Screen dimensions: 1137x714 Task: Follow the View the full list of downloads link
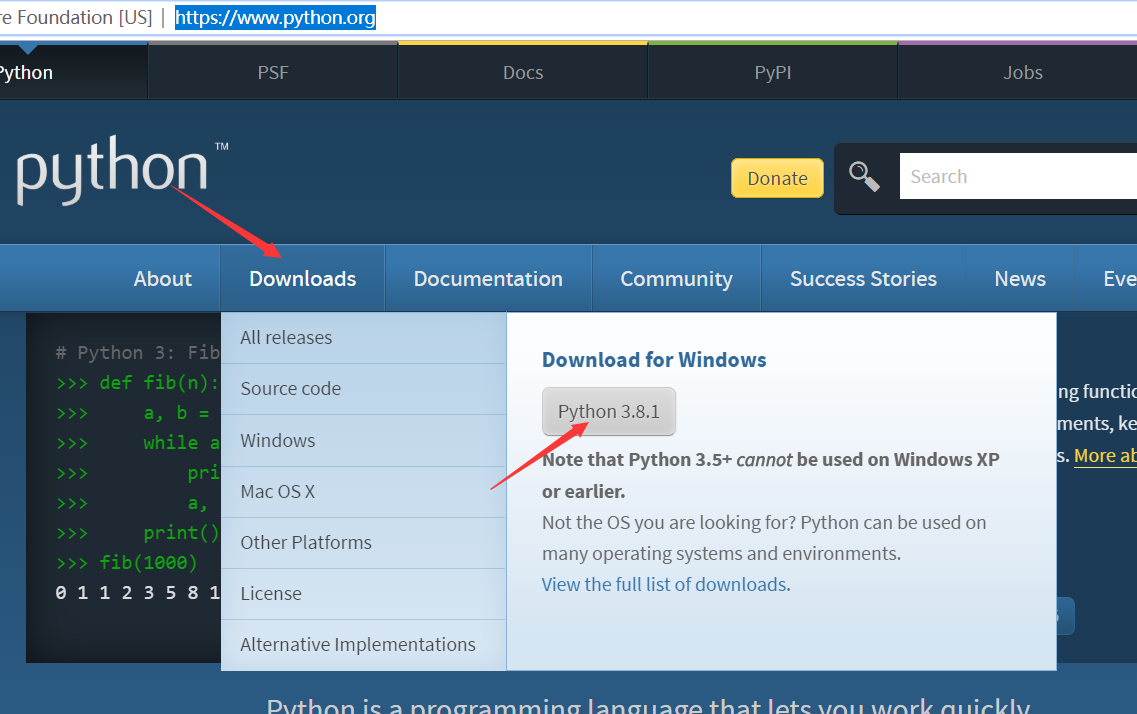click(664, 585)
